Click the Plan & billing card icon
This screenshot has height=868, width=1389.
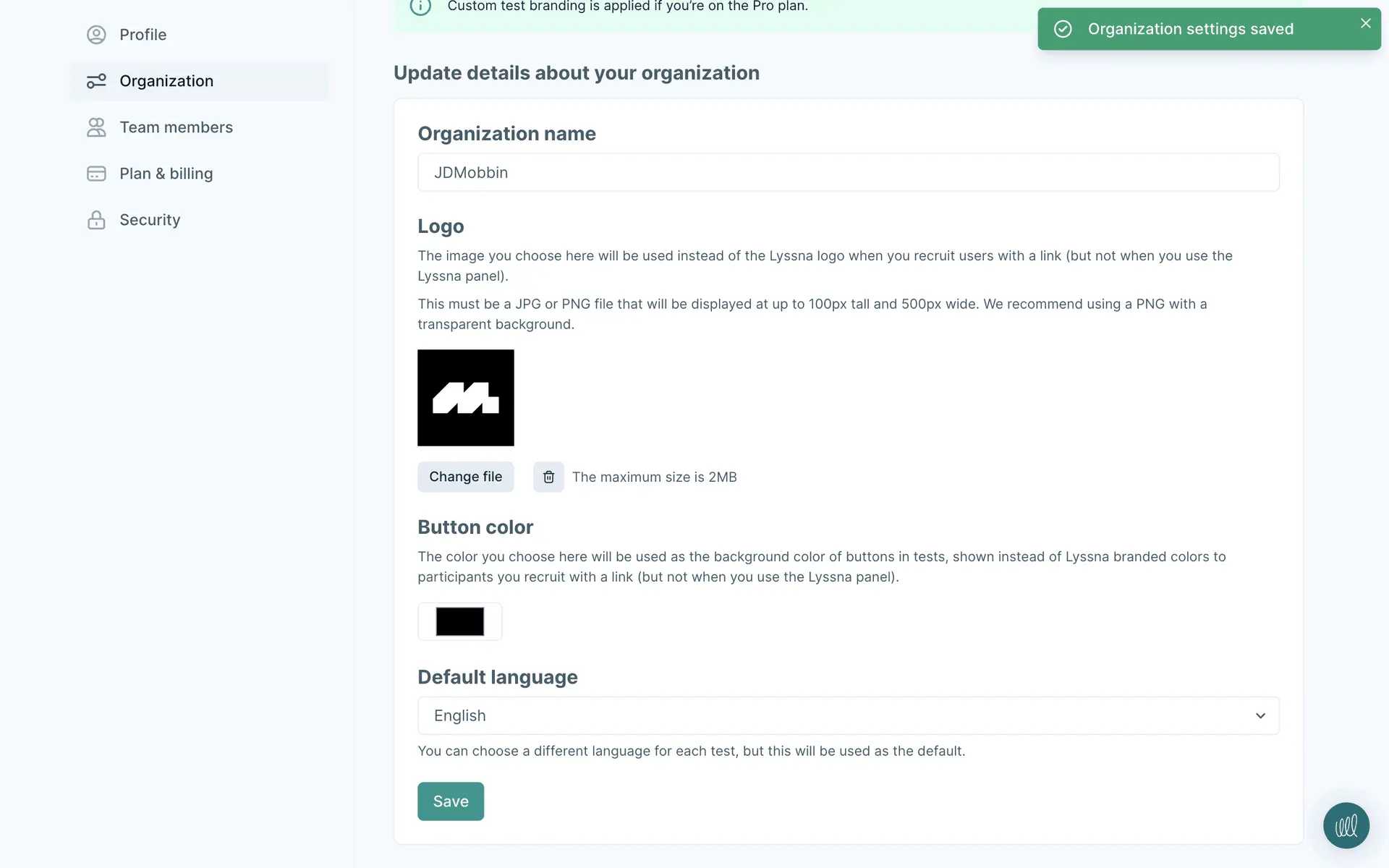pos(96,174)
